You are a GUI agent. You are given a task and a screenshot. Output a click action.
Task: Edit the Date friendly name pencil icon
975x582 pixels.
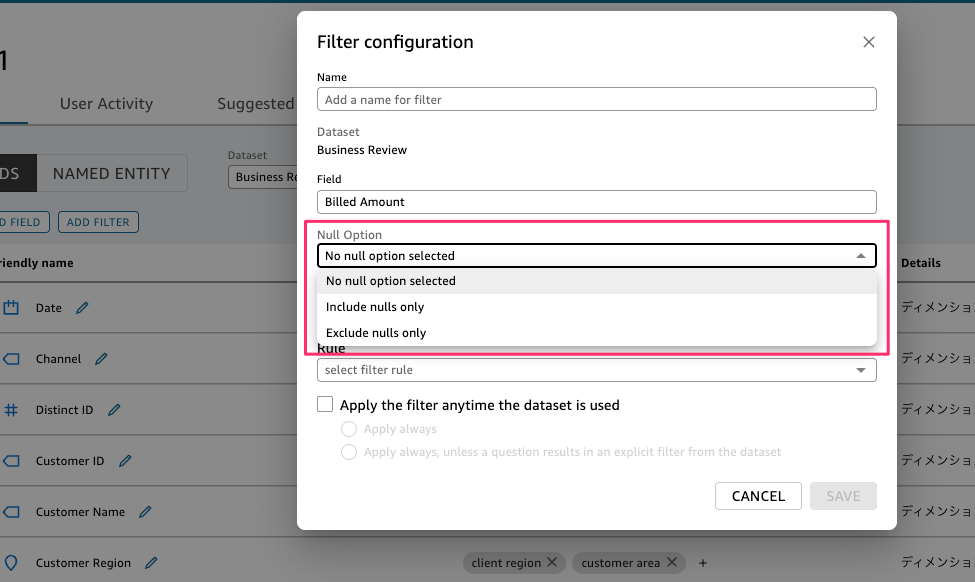pos(82,308)
